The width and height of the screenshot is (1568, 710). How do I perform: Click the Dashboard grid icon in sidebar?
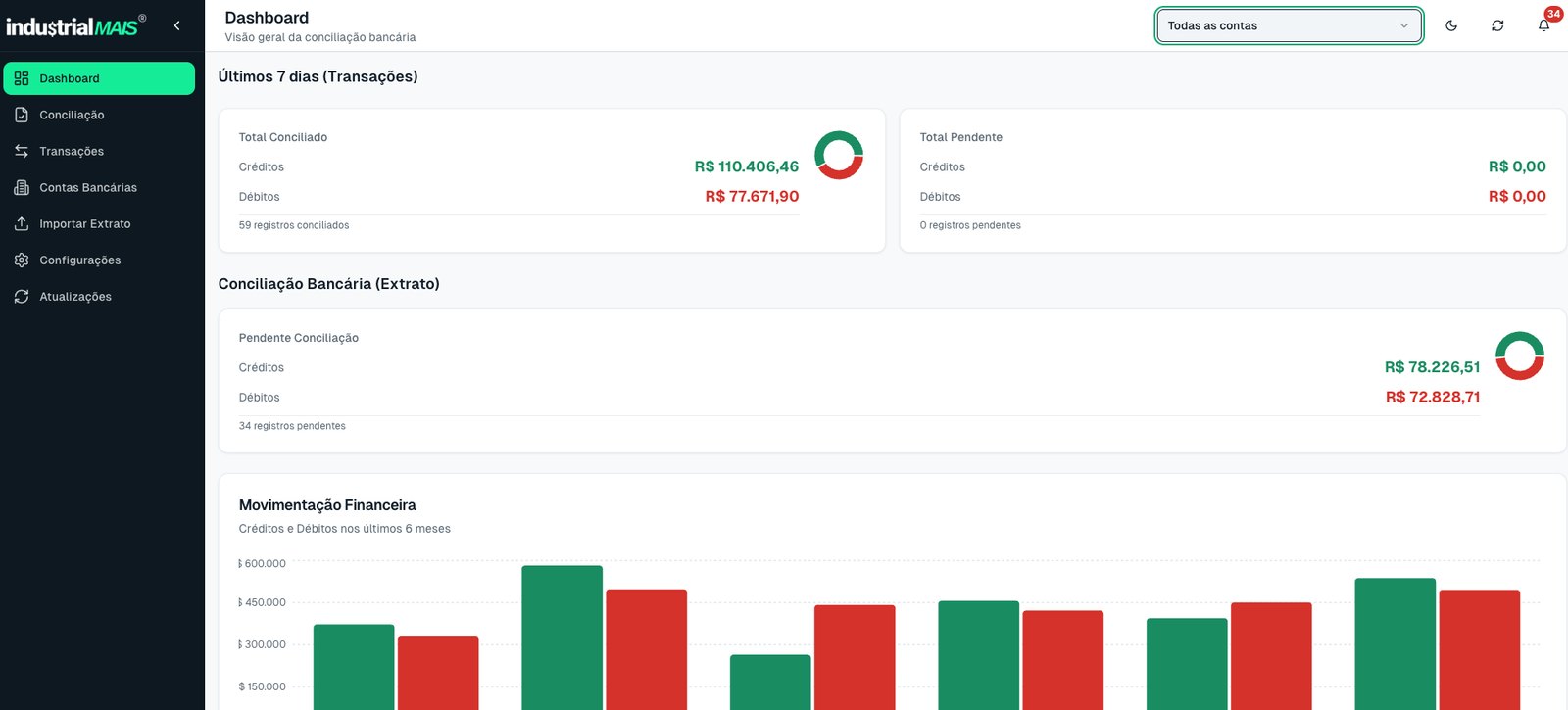pyautogui.click(x=22, y=78)
